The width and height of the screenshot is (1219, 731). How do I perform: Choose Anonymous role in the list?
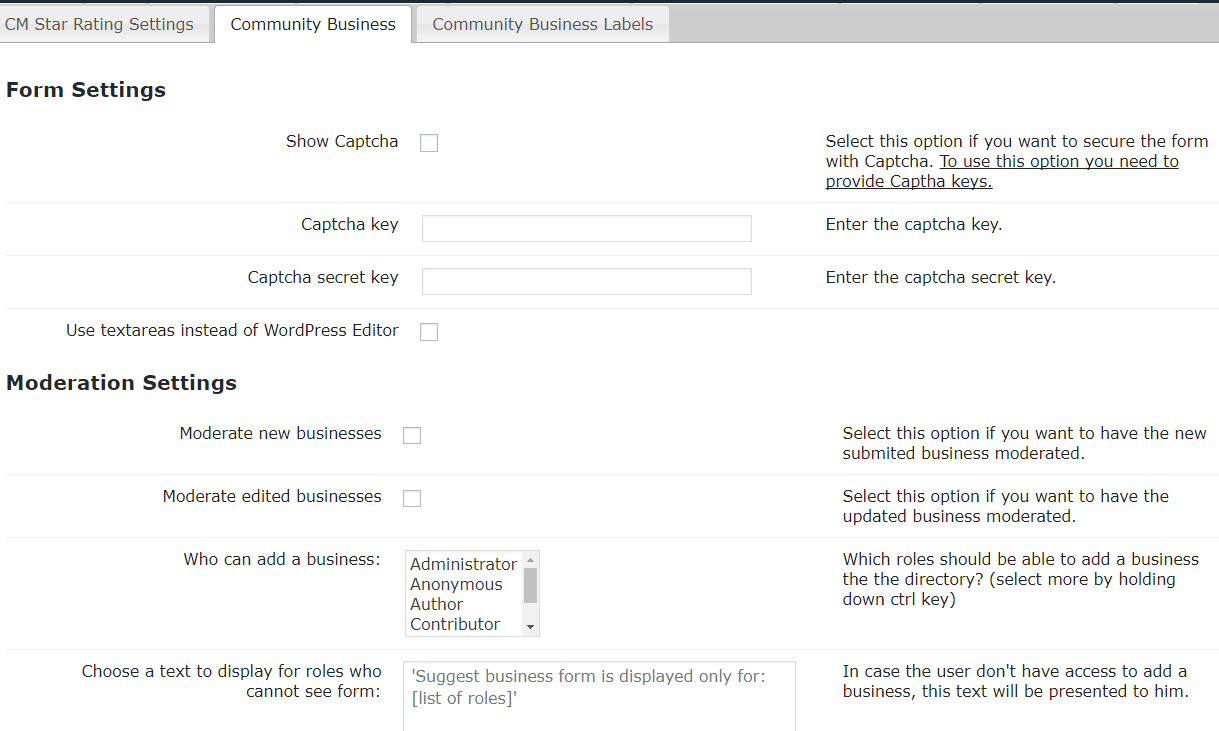click(456, 584)
